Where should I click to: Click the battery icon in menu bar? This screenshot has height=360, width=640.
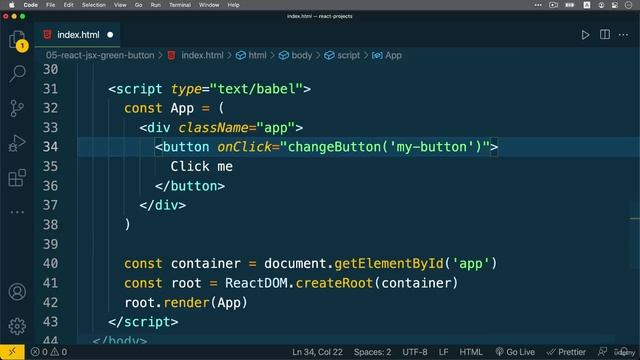569,5
